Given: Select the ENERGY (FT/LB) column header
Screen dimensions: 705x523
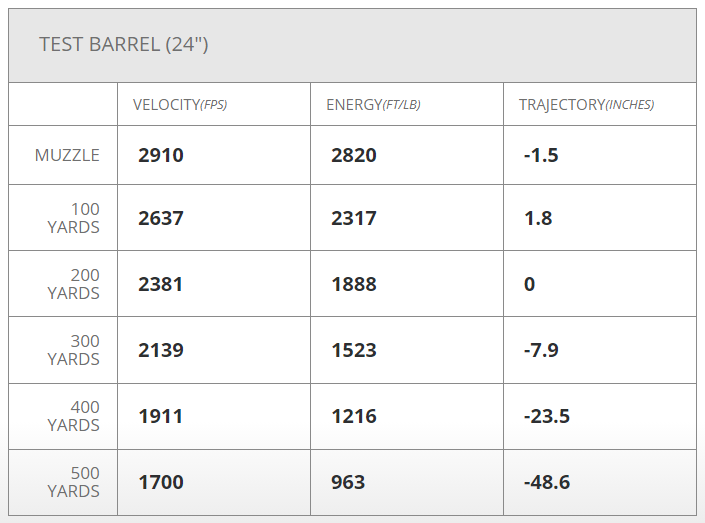Looking at the screenshot, I should [x=373, y=105].
